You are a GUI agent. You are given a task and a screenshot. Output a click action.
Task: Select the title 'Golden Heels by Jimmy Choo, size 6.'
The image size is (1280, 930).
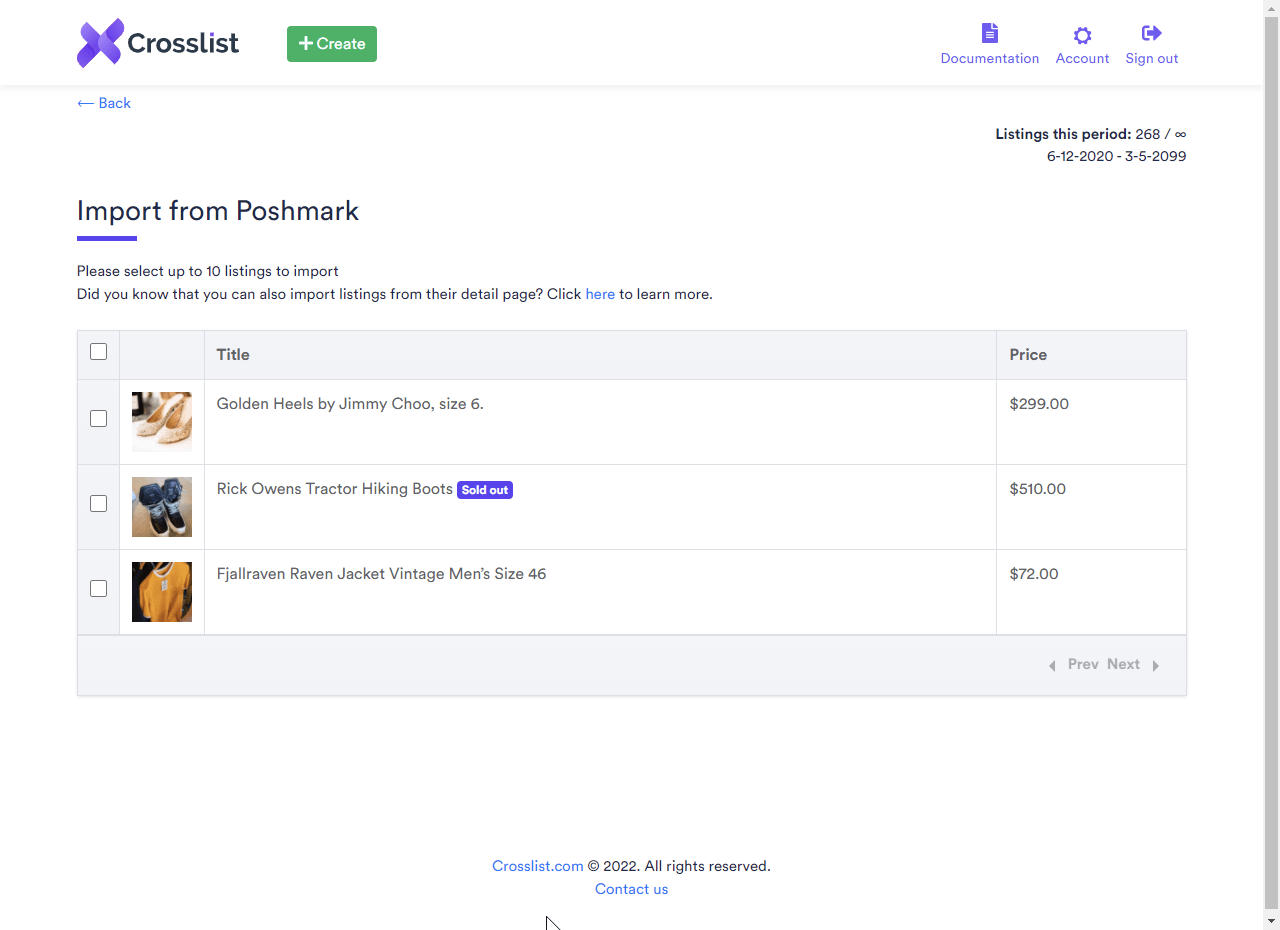coord(350,404)
